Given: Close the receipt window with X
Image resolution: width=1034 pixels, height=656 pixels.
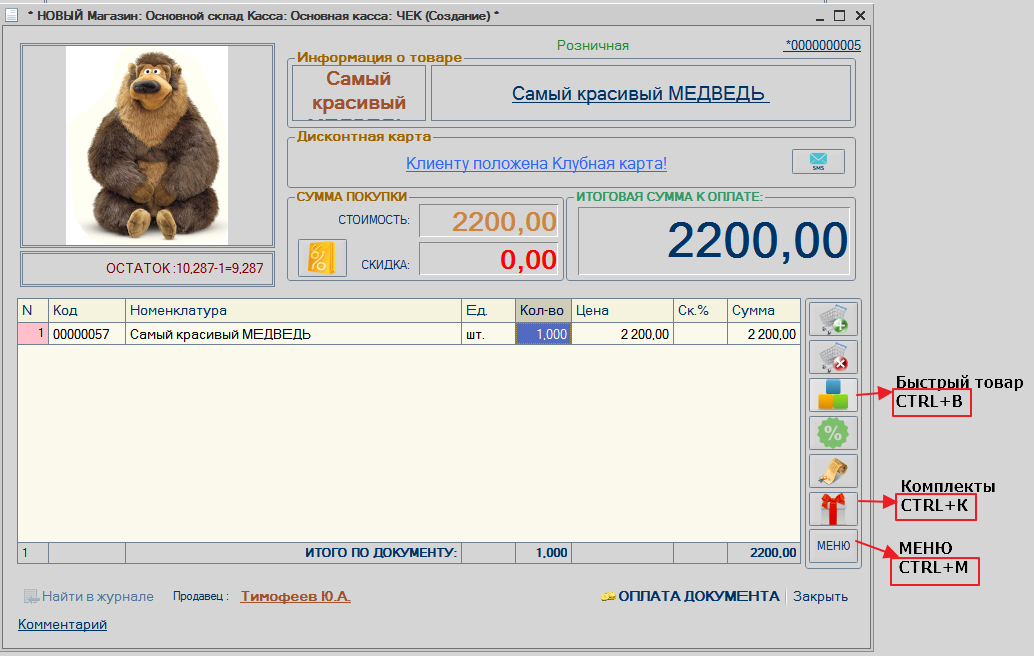Looking at the screenshot, I should coord(860,15).
